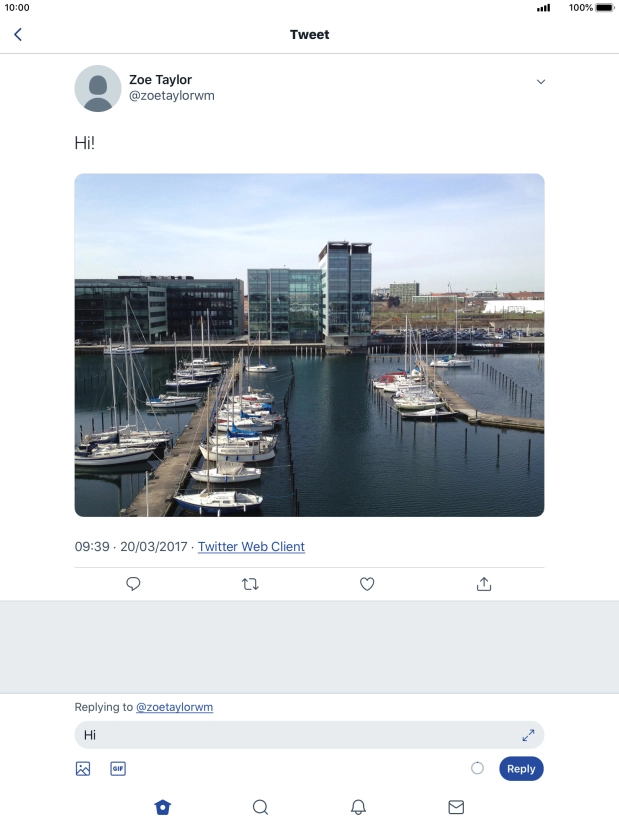Share the tweet via share icon
Viewport: 619px width, 826px height.
(484, 584)
